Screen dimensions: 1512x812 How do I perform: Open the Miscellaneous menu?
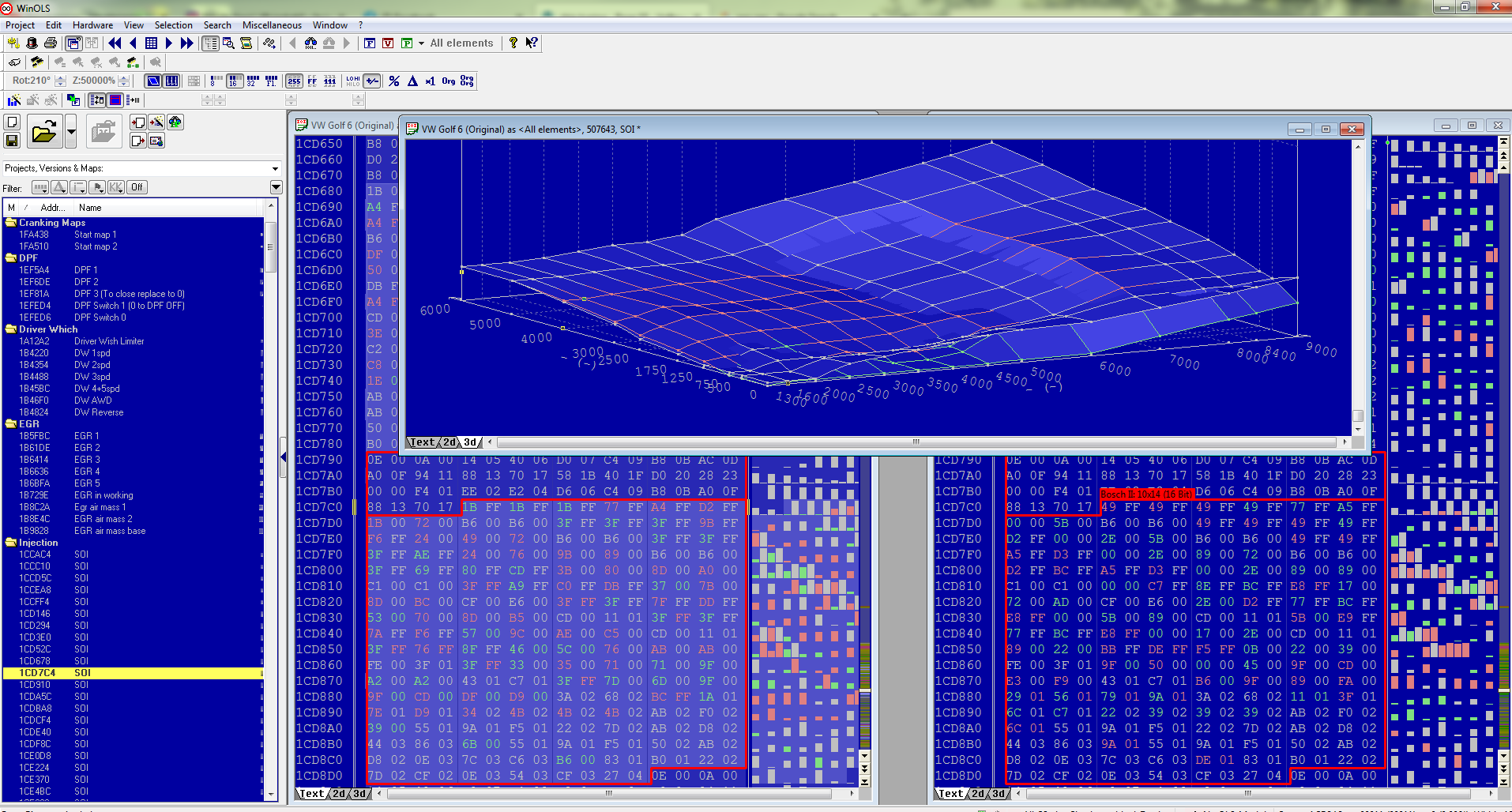coord(272,25)
